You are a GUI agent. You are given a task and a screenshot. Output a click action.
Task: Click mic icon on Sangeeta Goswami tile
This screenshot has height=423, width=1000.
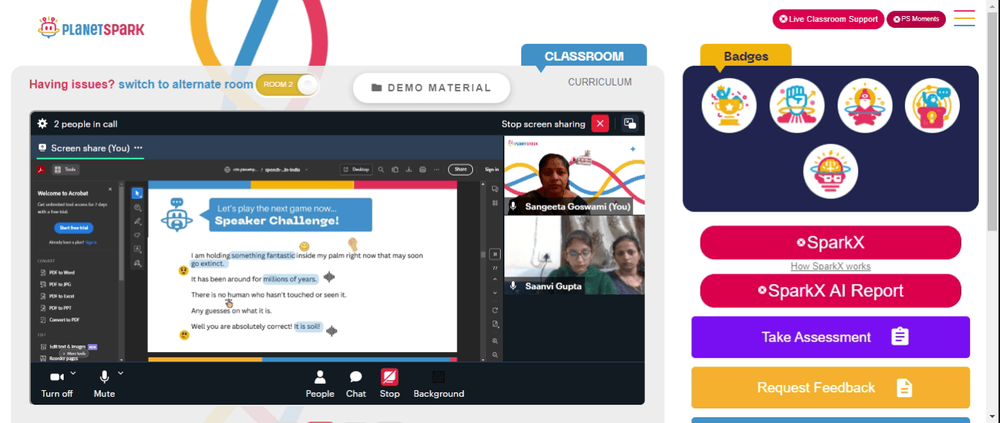pyautogui.click(x=513, y=207)
